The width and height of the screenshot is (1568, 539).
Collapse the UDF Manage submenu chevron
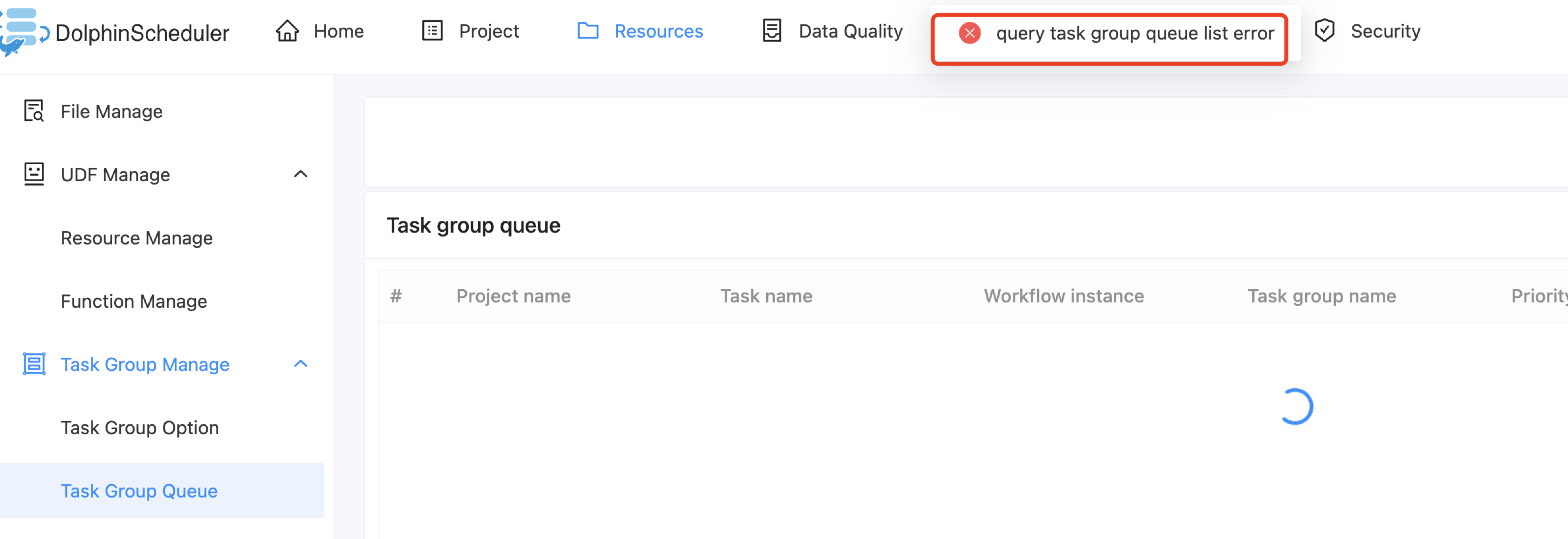(301, 175)
